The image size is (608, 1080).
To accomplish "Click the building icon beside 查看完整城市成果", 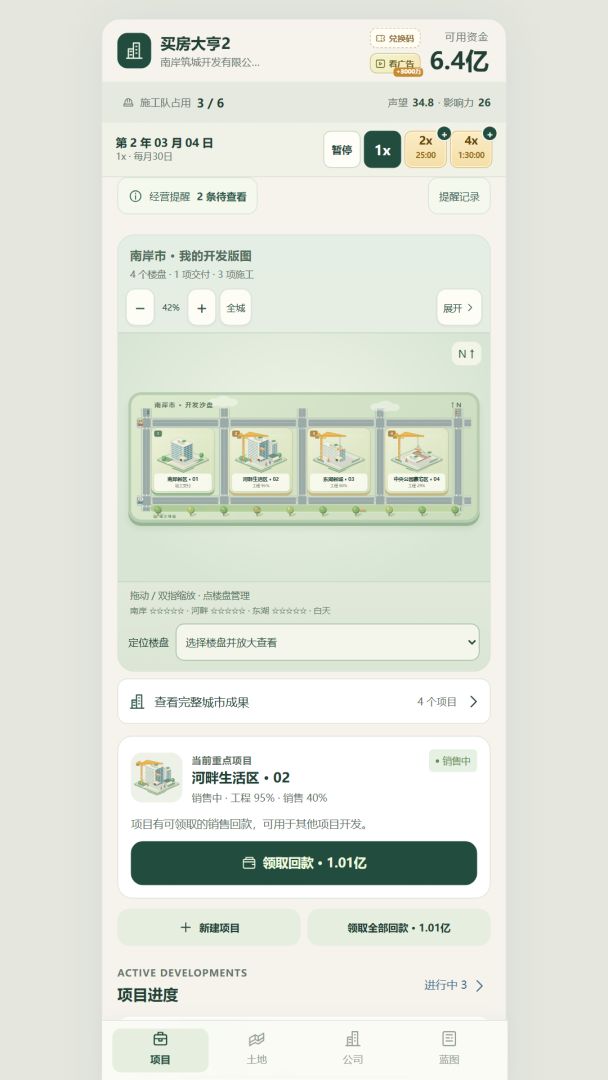I will [x=137, y=702].
